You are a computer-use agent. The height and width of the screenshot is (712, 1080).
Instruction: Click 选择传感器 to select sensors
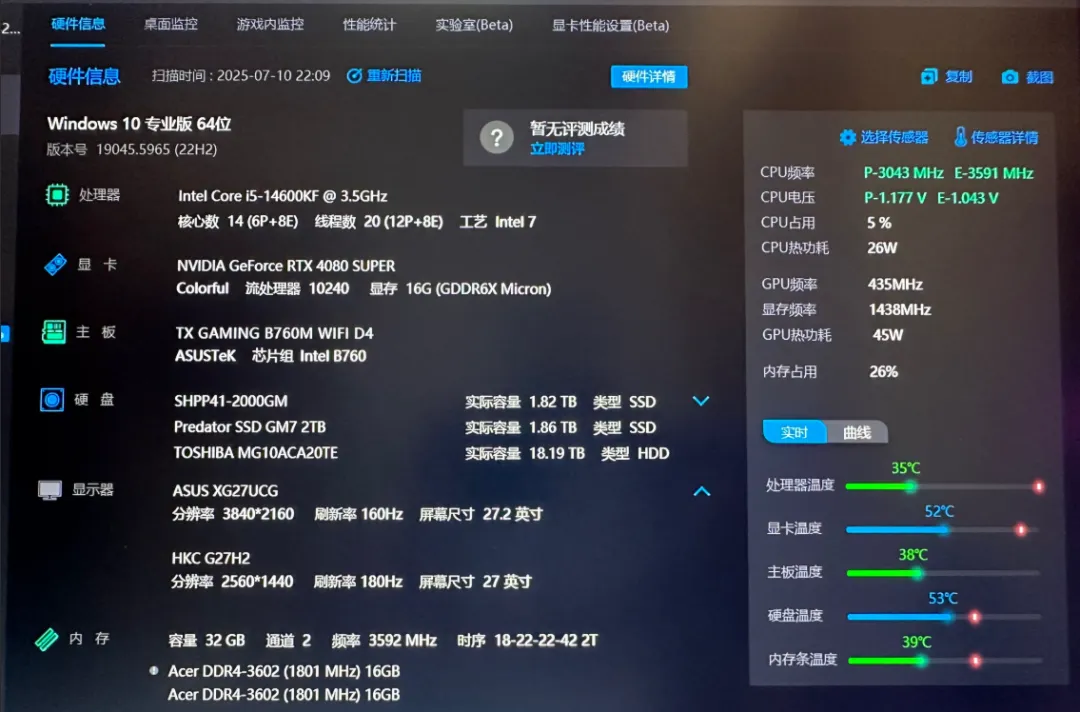tap(894, 137)
